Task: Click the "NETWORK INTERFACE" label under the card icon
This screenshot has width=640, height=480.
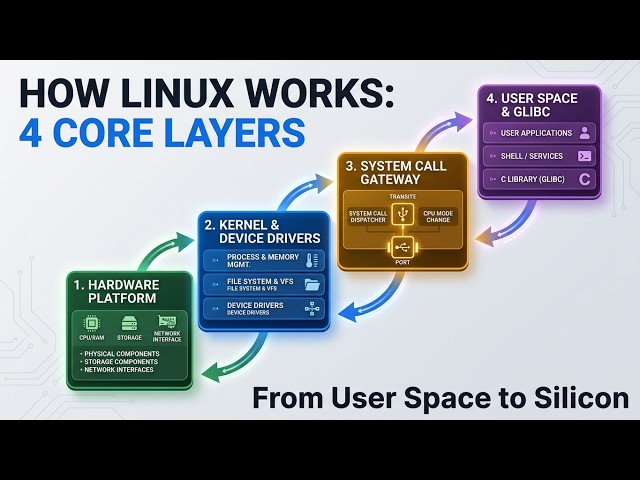Action: click(x=167, y=337)
